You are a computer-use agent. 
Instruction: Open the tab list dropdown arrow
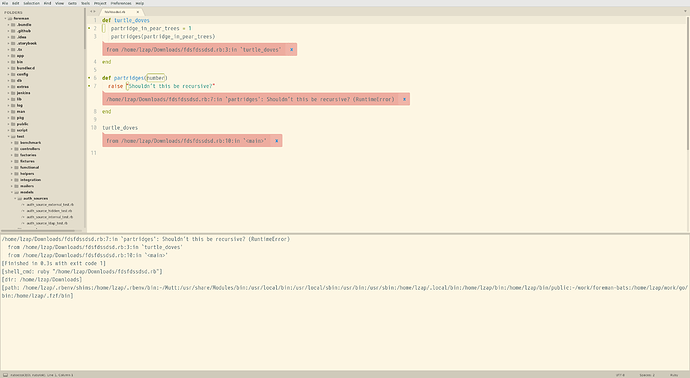click(x=685, y=12)
